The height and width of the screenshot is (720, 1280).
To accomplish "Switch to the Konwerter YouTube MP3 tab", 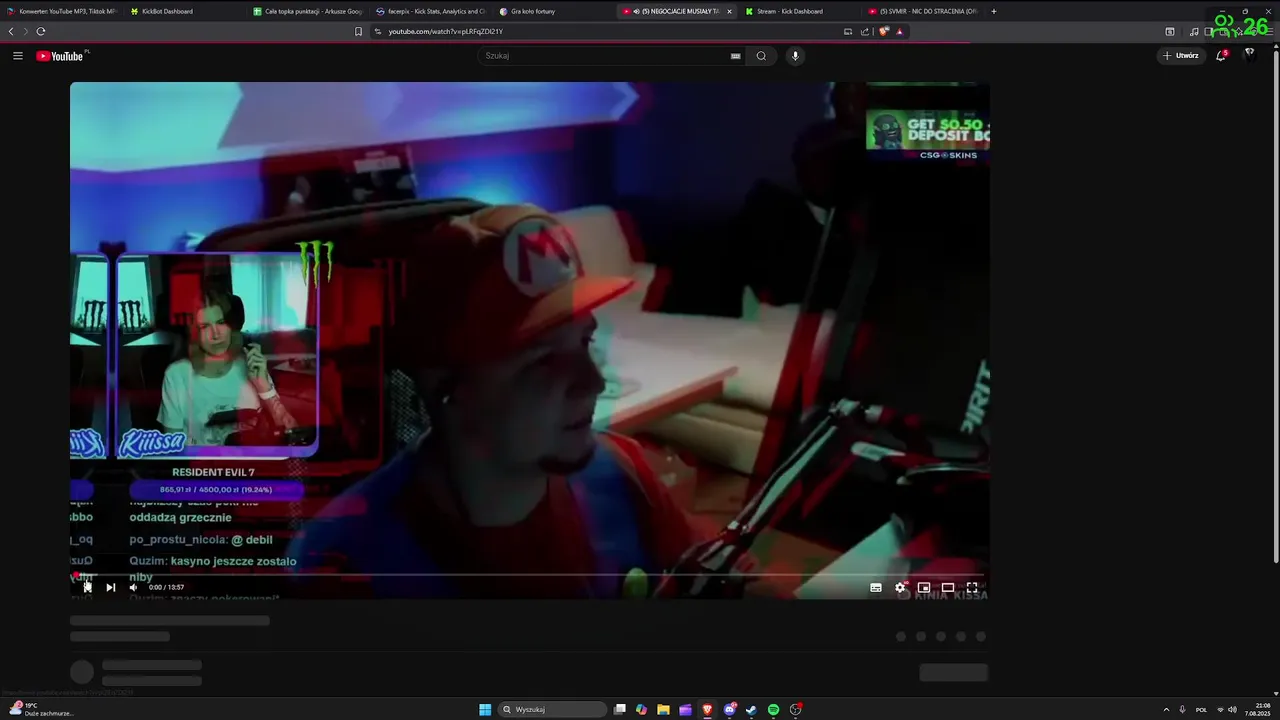I will [62, 11].
